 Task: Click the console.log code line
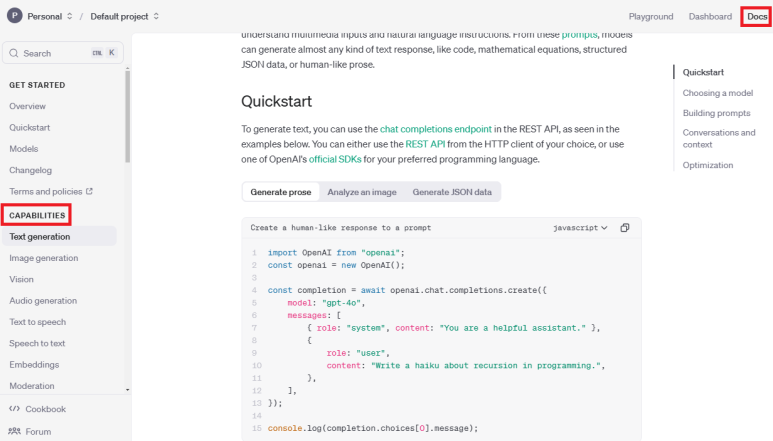(373, 428)
